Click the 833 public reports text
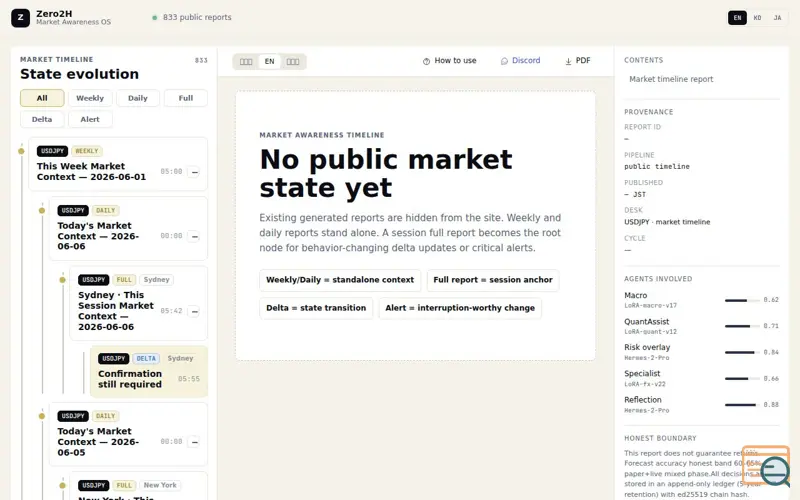 pos(197,17)
